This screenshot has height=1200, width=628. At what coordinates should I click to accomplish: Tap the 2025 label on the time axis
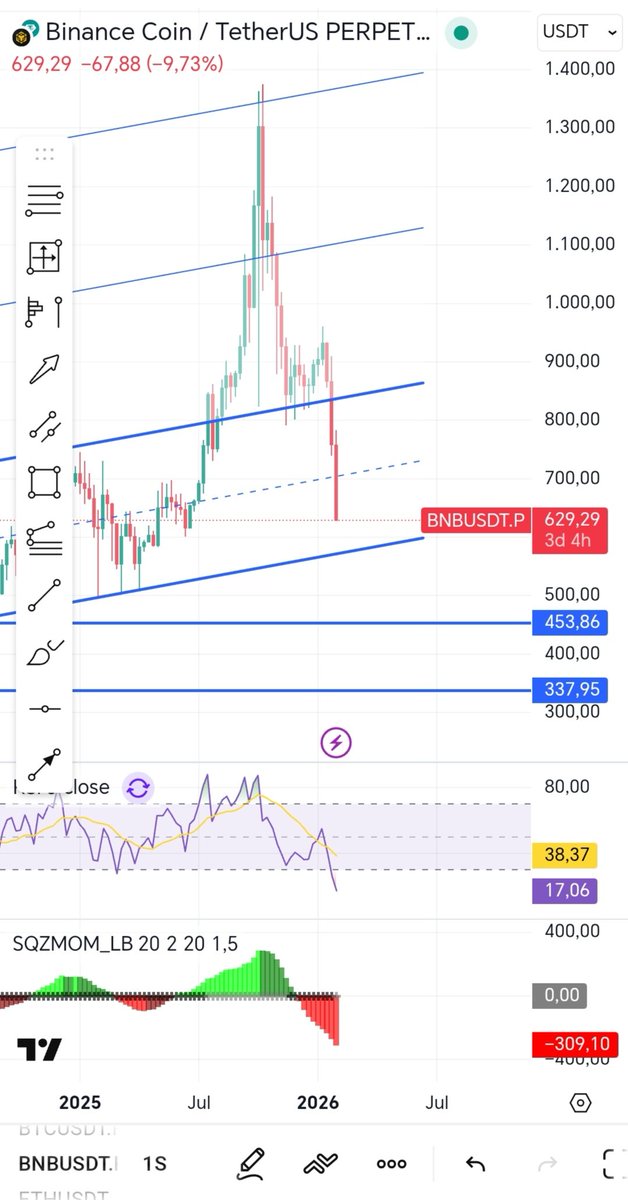(80, 1103)
